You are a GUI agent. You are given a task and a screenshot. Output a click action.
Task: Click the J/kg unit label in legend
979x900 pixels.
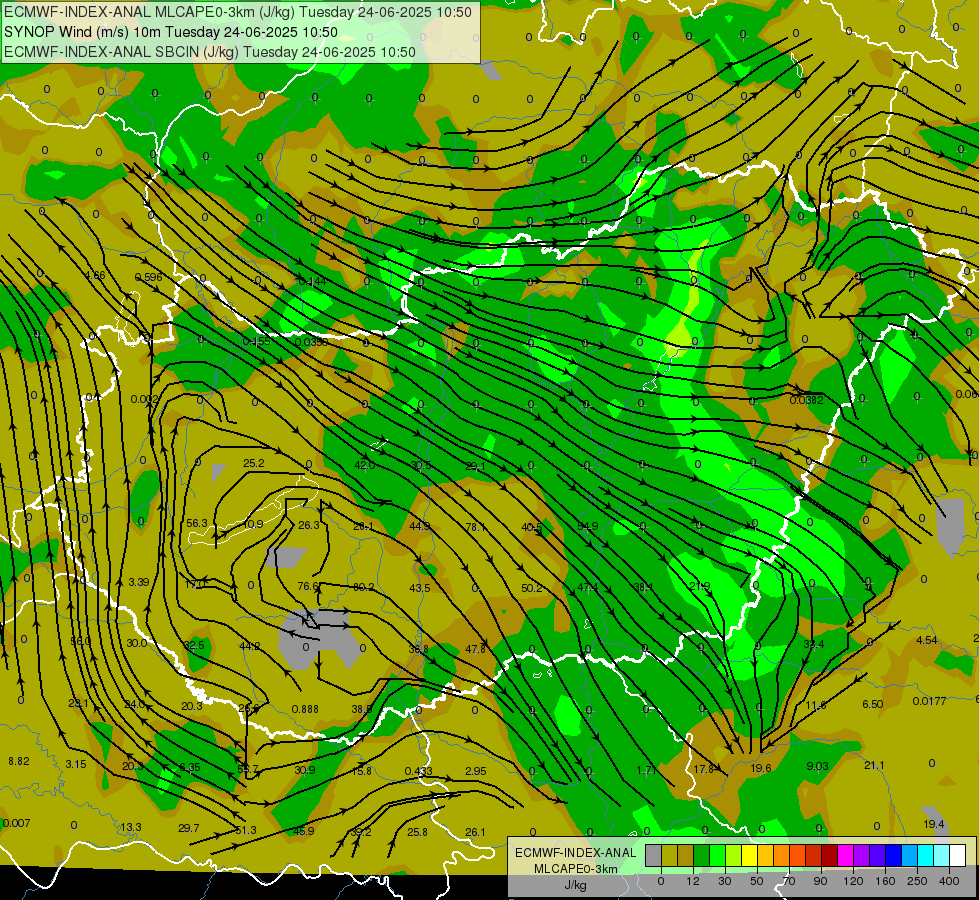click(575, 885)
